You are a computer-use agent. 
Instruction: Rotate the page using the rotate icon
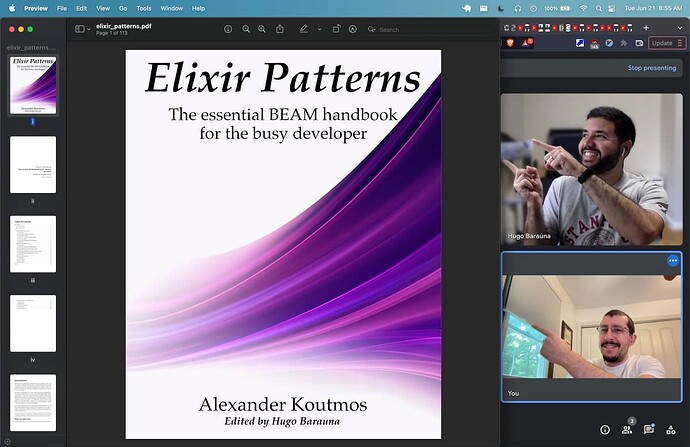tap(336, 29)
